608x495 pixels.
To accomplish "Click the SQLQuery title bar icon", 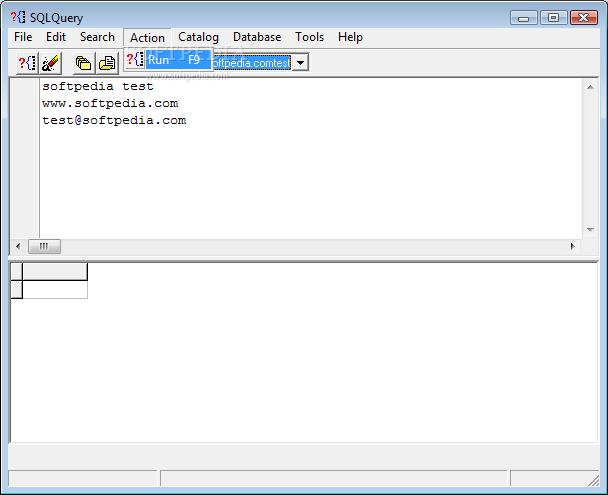I will 18,17.
